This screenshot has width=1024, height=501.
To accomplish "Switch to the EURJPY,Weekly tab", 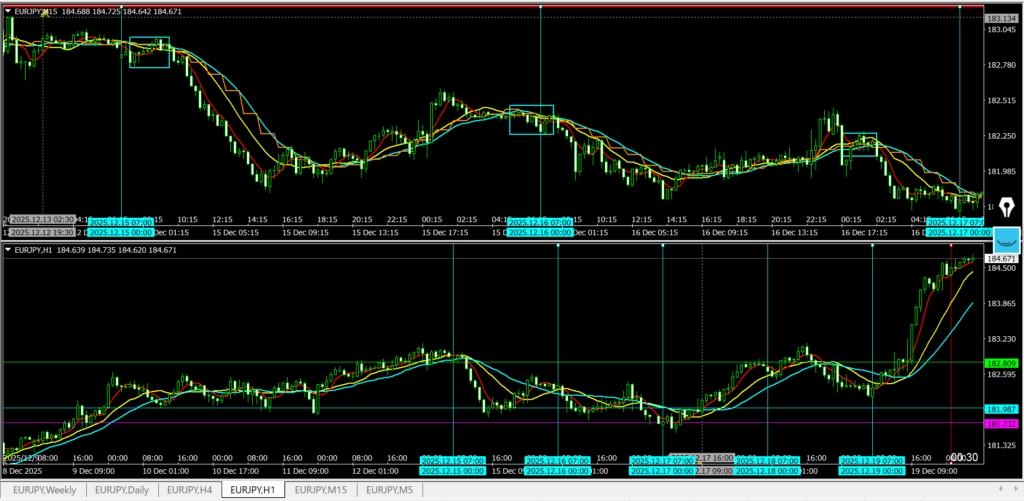I will 42,490.
